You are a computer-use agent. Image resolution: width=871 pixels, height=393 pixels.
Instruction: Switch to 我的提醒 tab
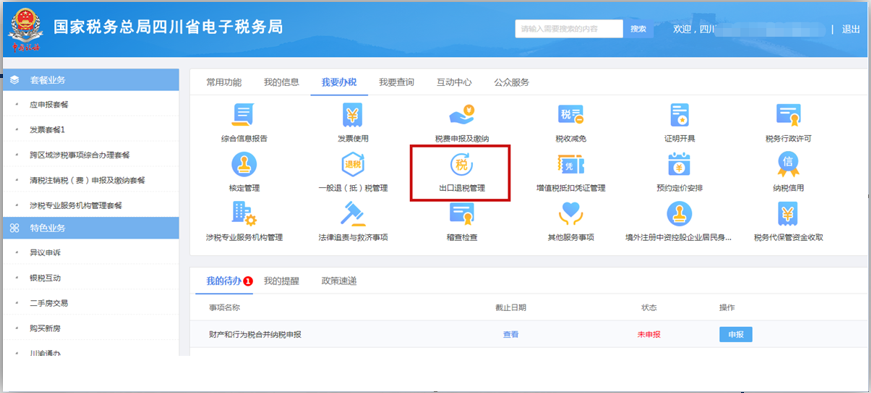(x=282, y=281)
